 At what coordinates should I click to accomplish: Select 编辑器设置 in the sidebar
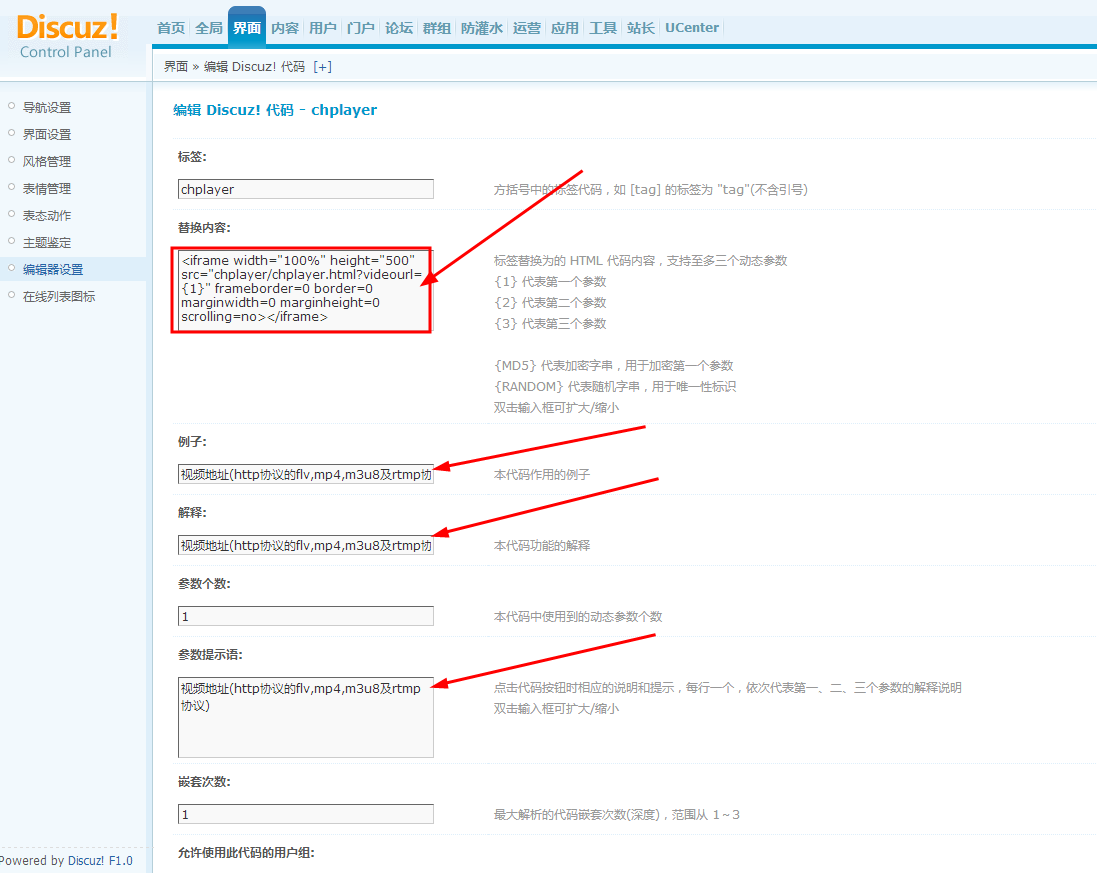(53, 269)
